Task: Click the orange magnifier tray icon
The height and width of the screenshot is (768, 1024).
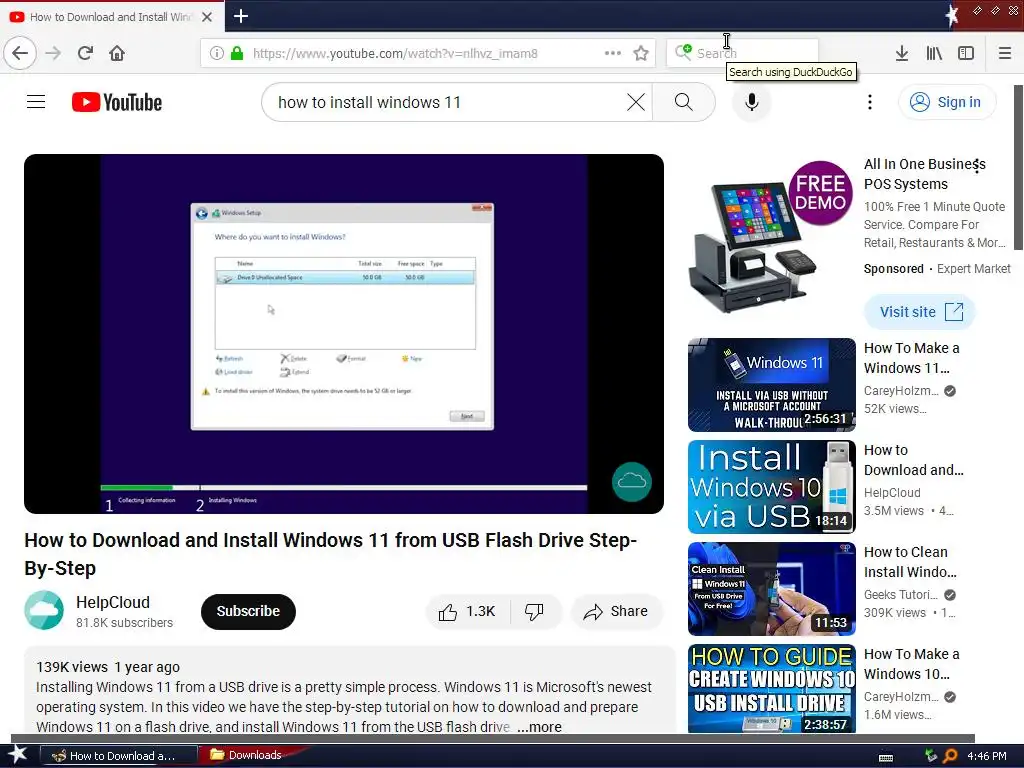Action: (950, 756)
